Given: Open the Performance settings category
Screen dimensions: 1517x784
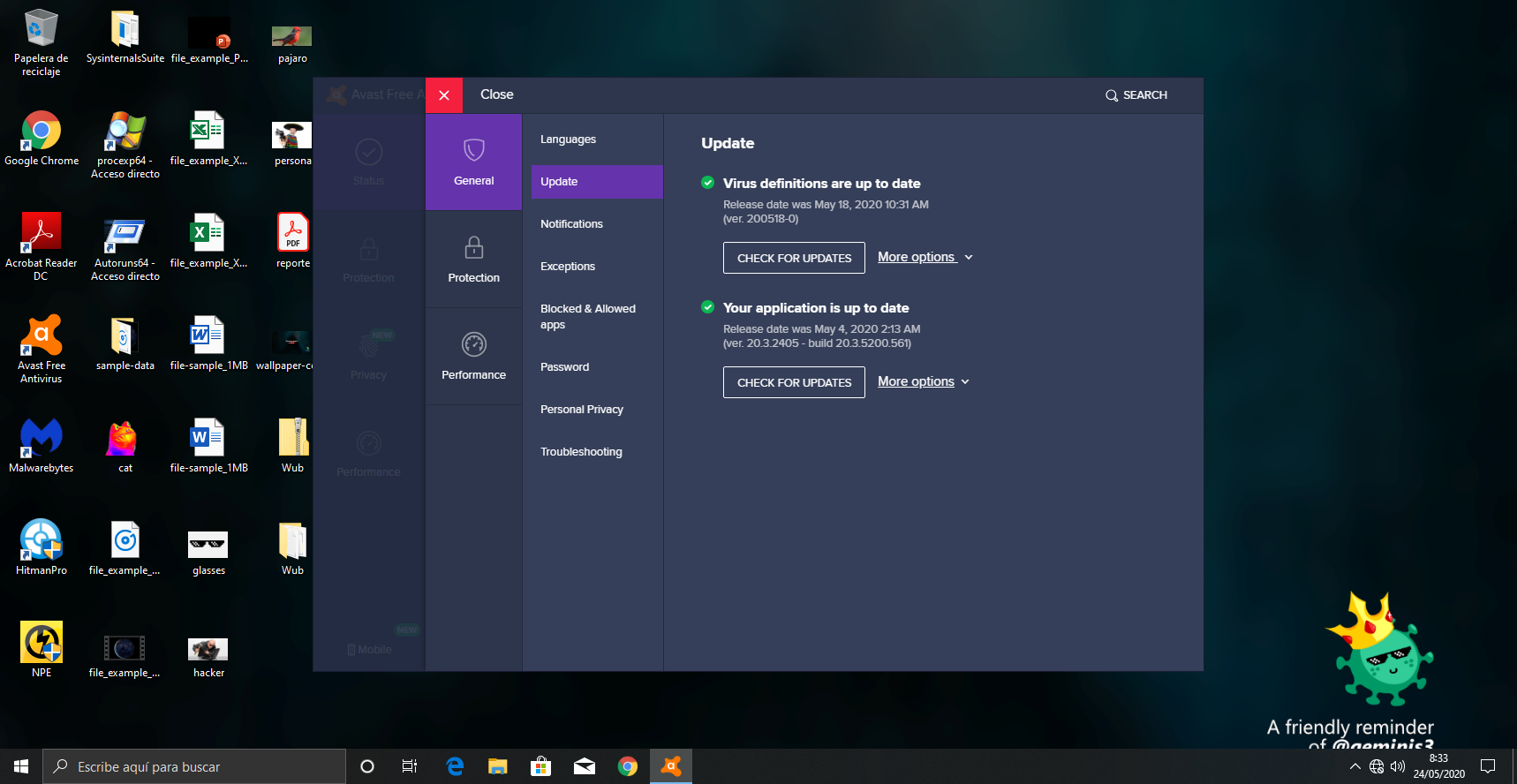Looking at the screenshot, I should [473, 357].
